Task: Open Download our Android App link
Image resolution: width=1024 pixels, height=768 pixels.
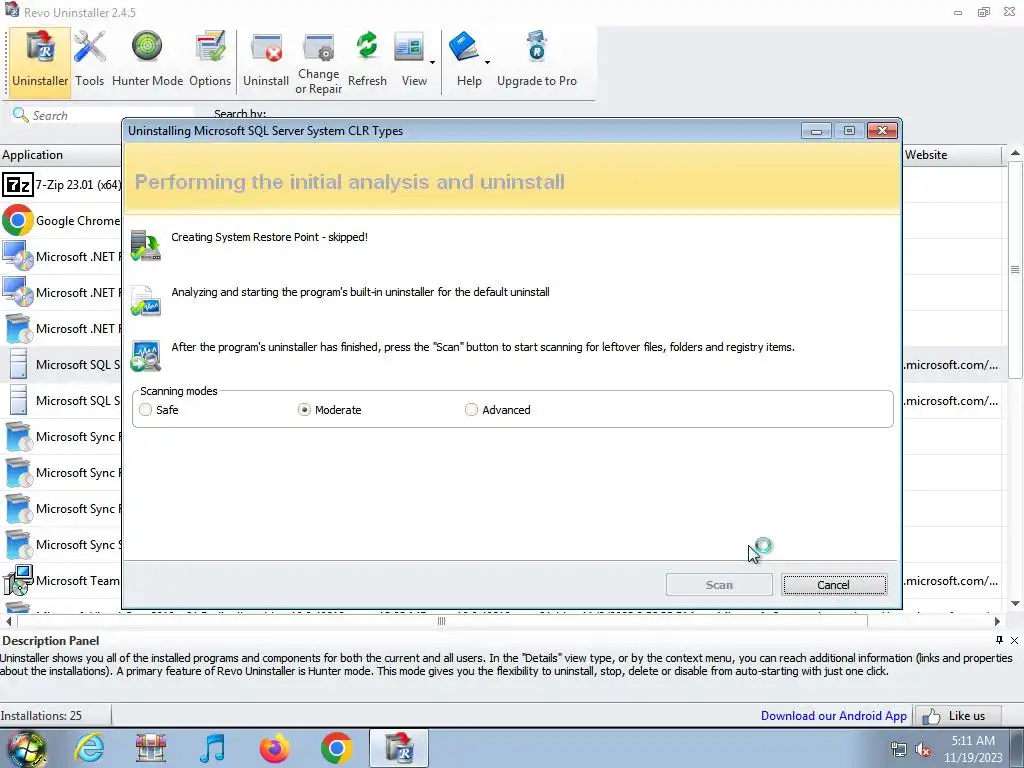Action: pyautogui.click(x=833, y=716)
